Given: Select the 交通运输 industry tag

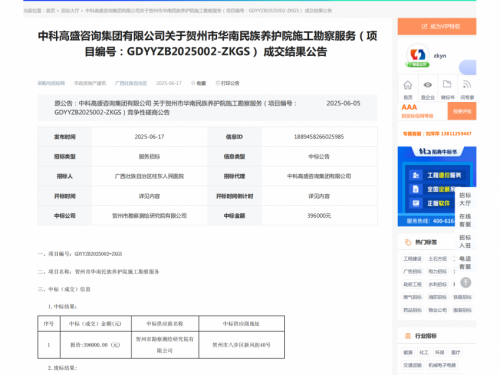Looking at the screenshot, I should (x=413, y=365).
